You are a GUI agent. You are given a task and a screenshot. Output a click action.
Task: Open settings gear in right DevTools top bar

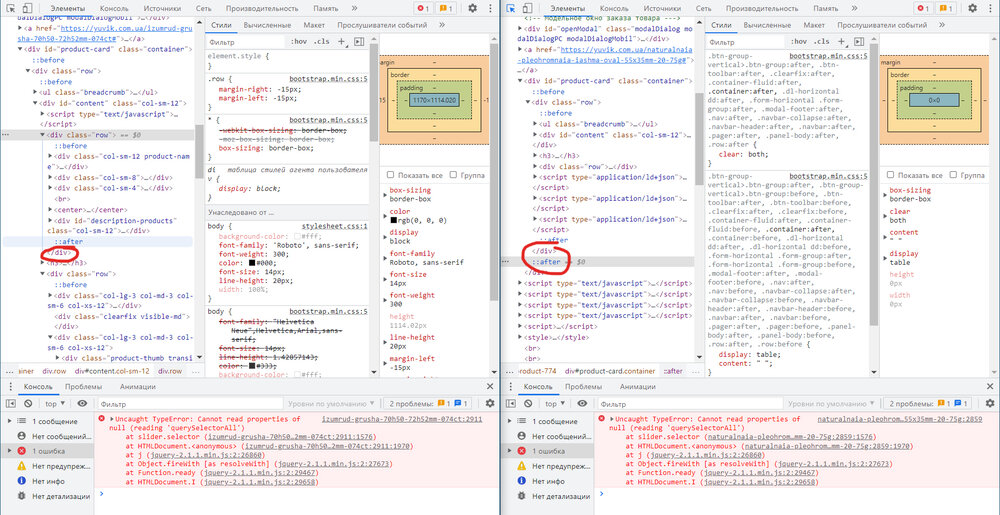click(x=973, y=8)
